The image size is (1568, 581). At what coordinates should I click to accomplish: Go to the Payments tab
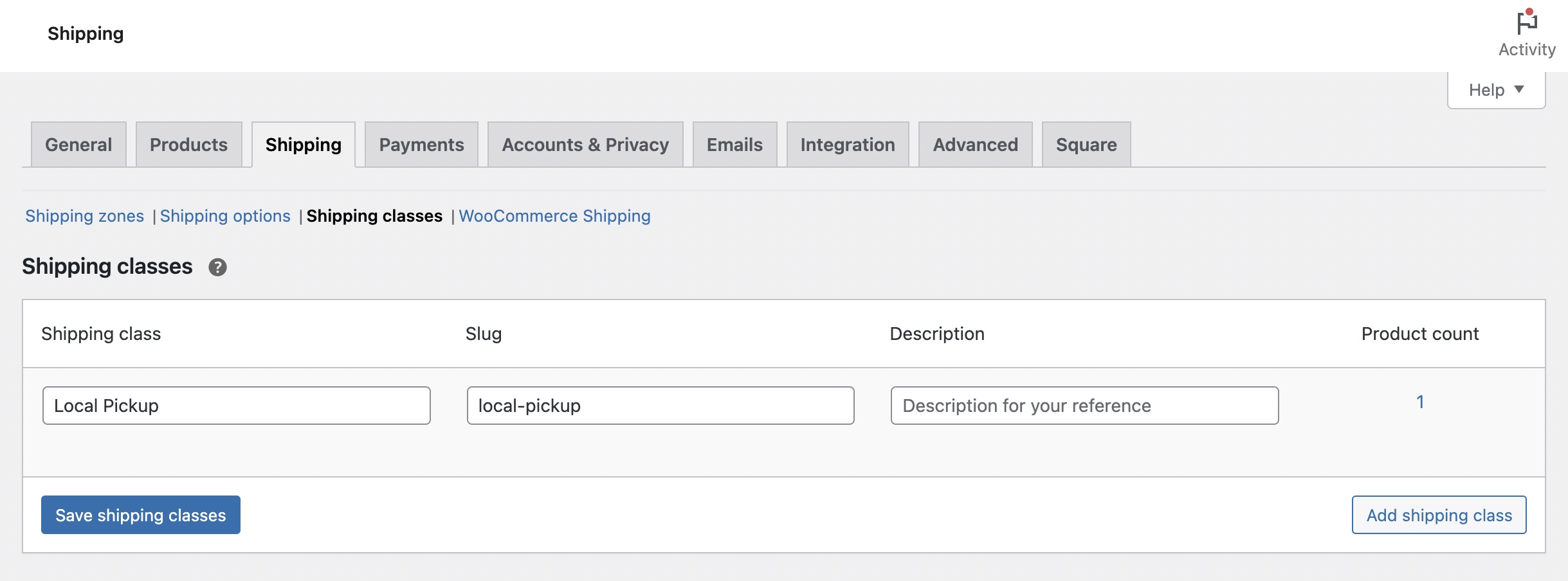click(x=421, y=145)
